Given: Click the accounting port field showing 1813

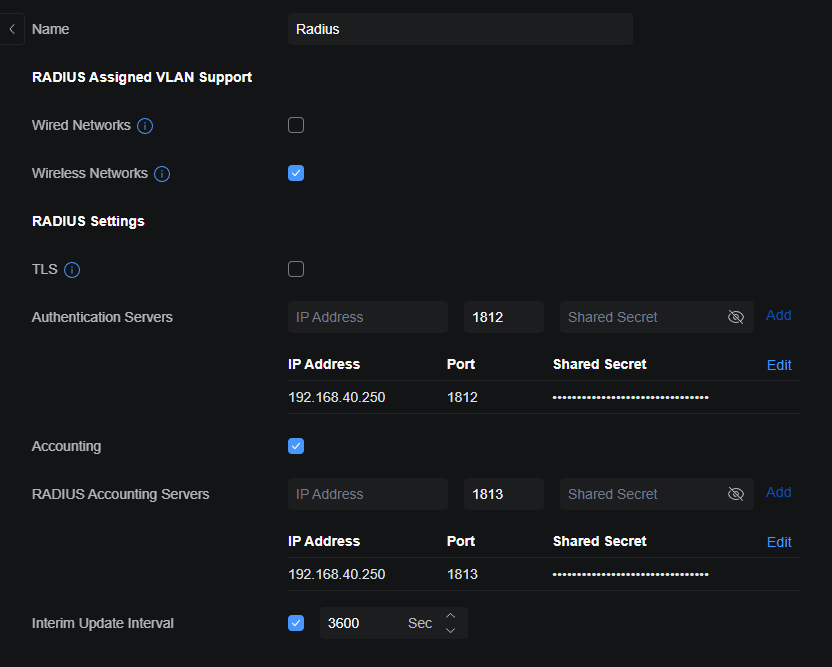Looking at the screenshot, I should [x=503, y=494].
